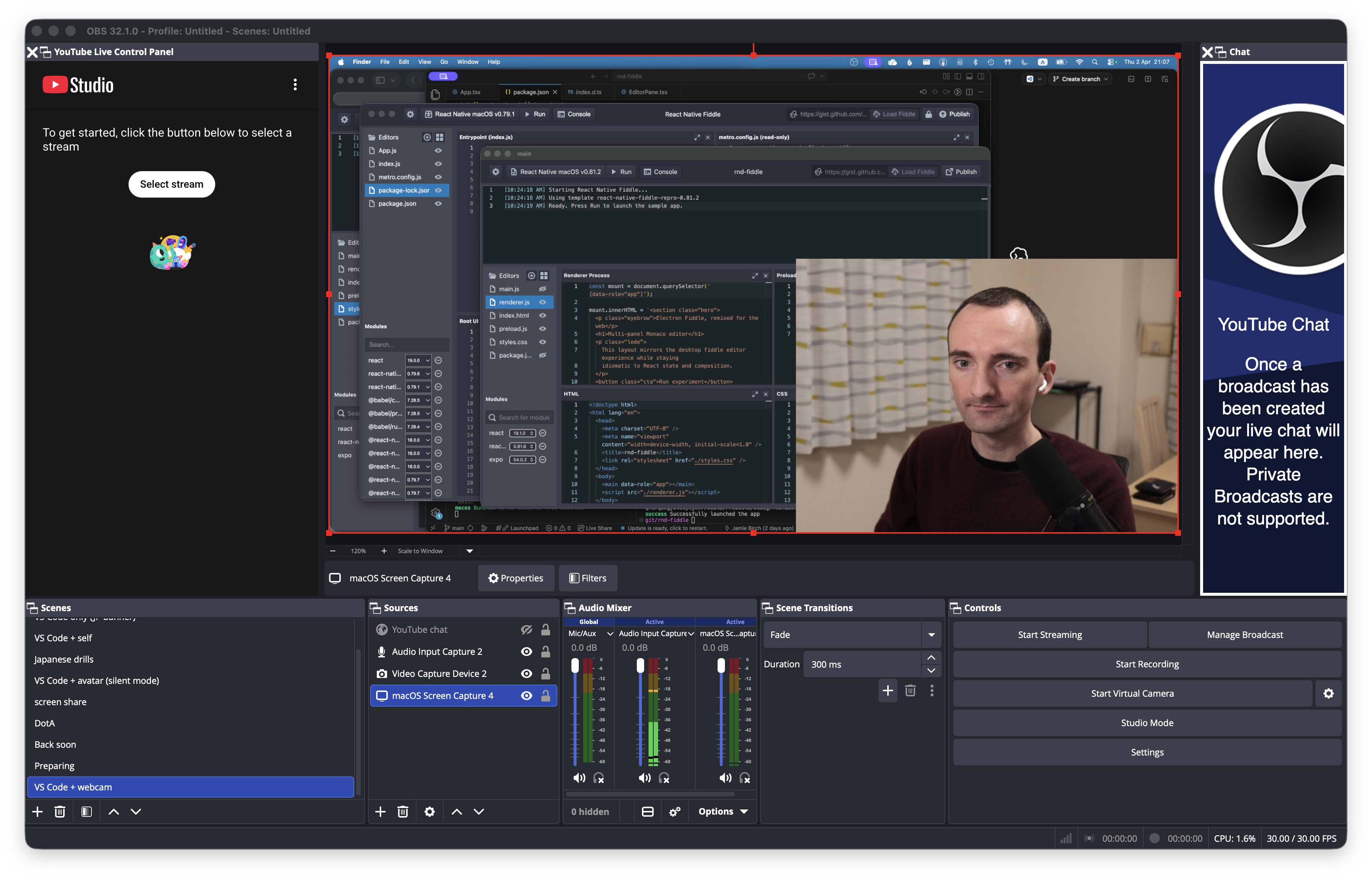Open the audio mixer Options dropdown

723,811
